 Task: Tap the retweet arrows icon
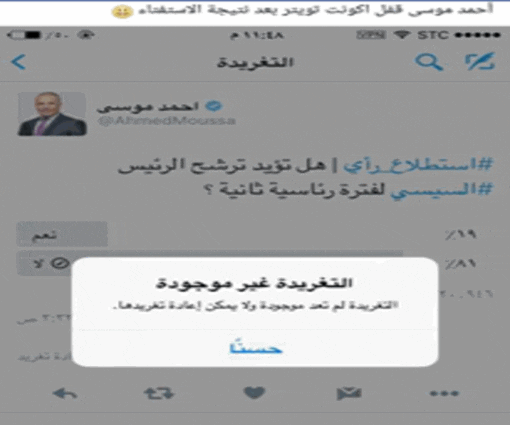click(159, 393)
